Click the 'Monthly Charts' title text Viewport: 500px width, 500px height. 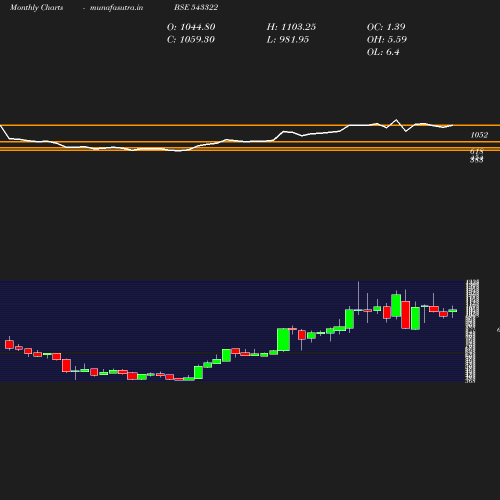click(x=36, y=7)
